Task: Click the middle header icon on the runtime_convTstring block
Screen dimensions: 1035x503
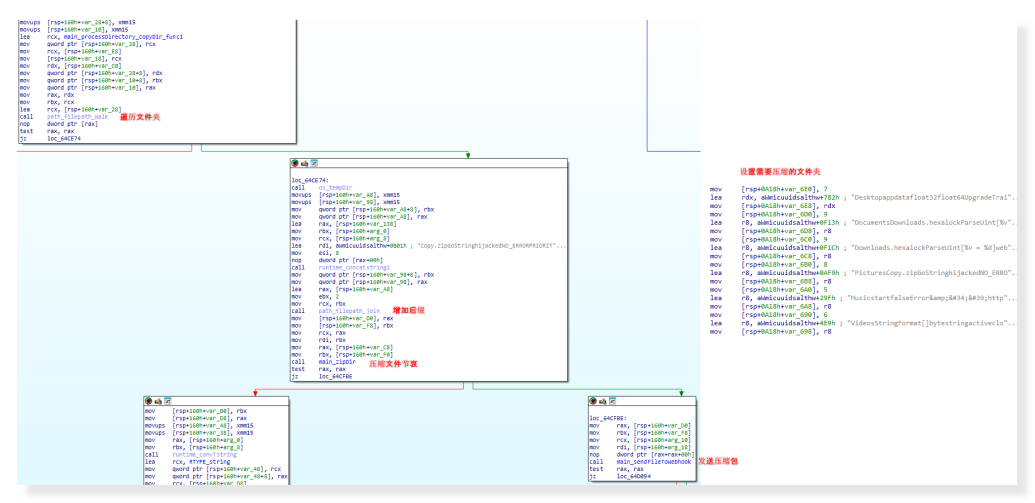Action: pos(158,400)
